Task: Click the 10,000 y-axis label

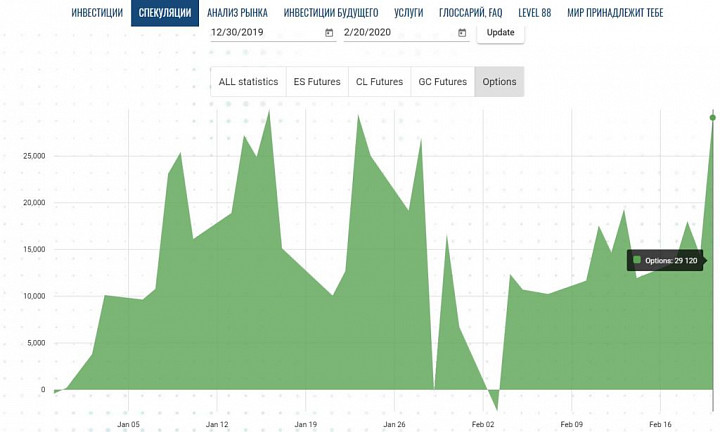Action: [34, 297]
